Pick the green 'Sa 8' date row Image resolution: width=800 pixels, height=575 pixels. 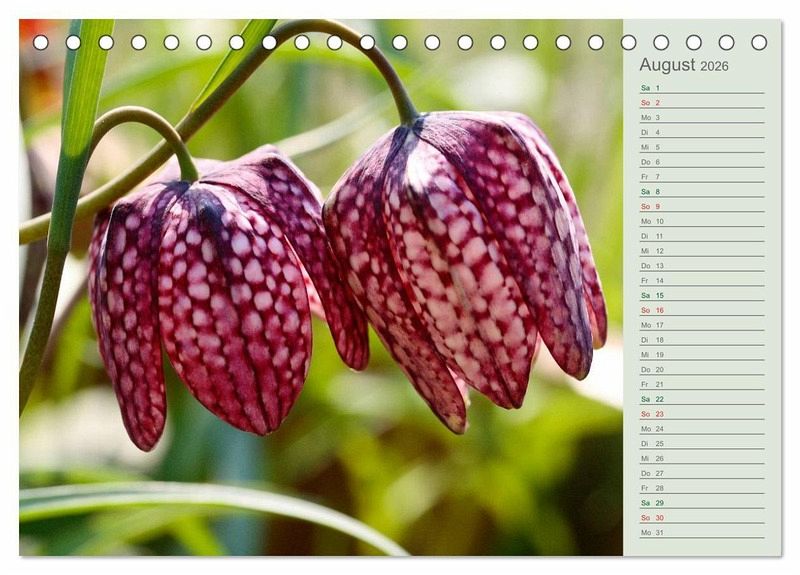651,192
